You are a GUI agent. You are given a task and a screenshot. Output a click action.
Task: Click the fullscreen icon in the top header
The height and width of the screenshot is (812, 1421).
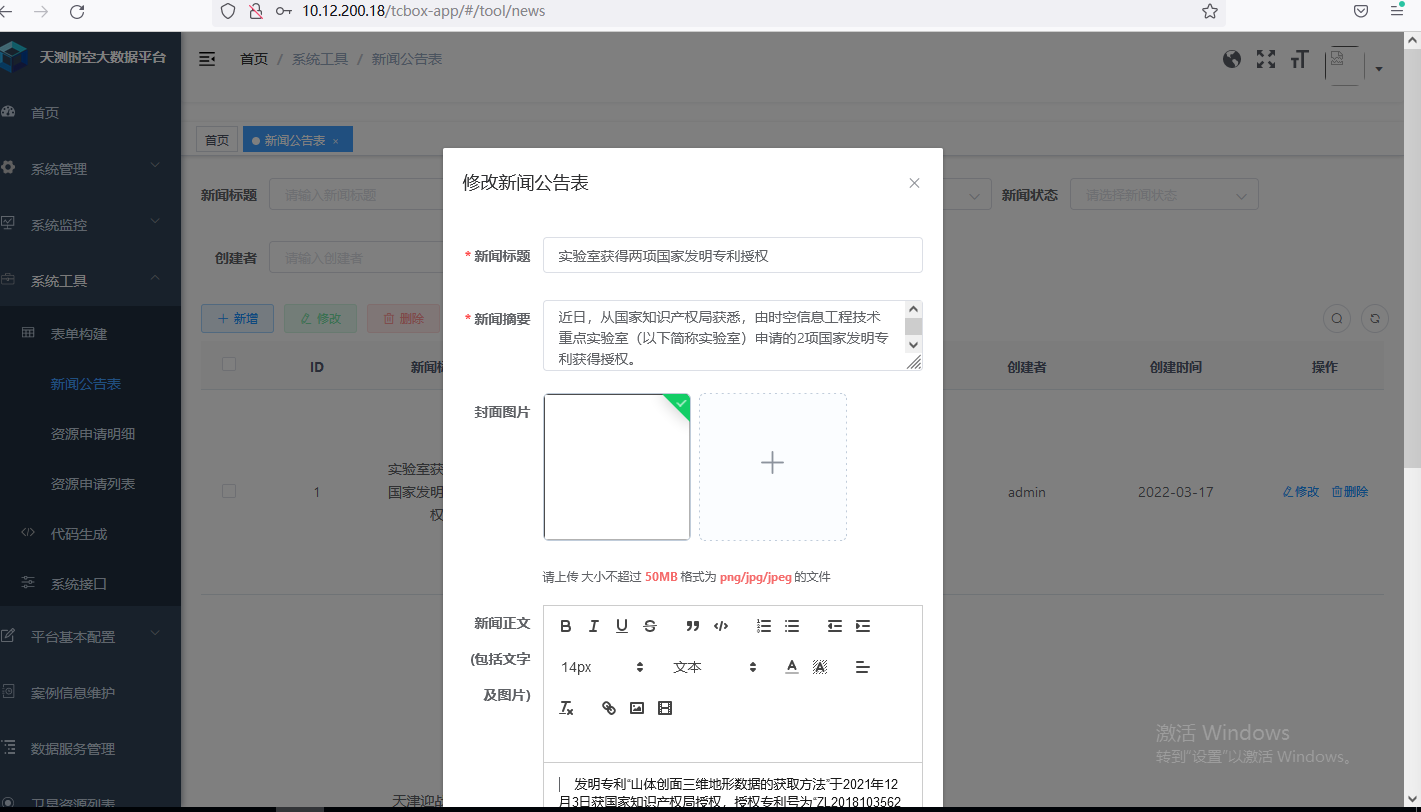[x=1265, y=59]
